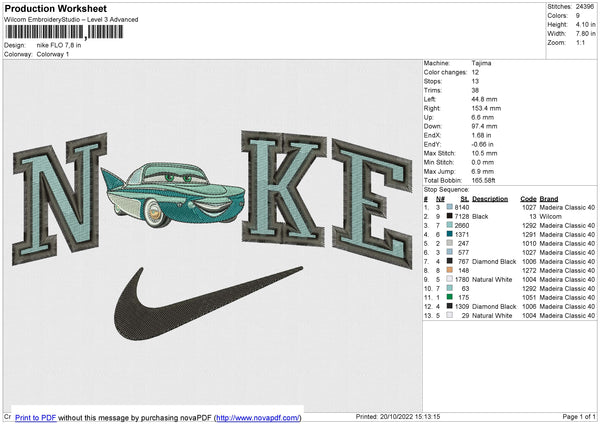
Task: Click the stop 5 gray swatch
Action: pos(449,243)
